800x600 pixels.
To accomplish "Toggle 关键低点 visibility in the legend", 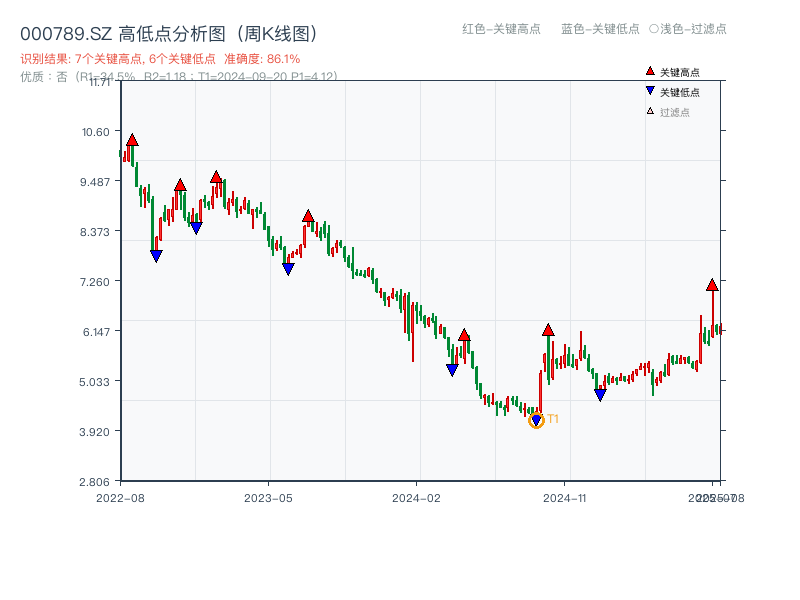I will [x=672, y=91].
